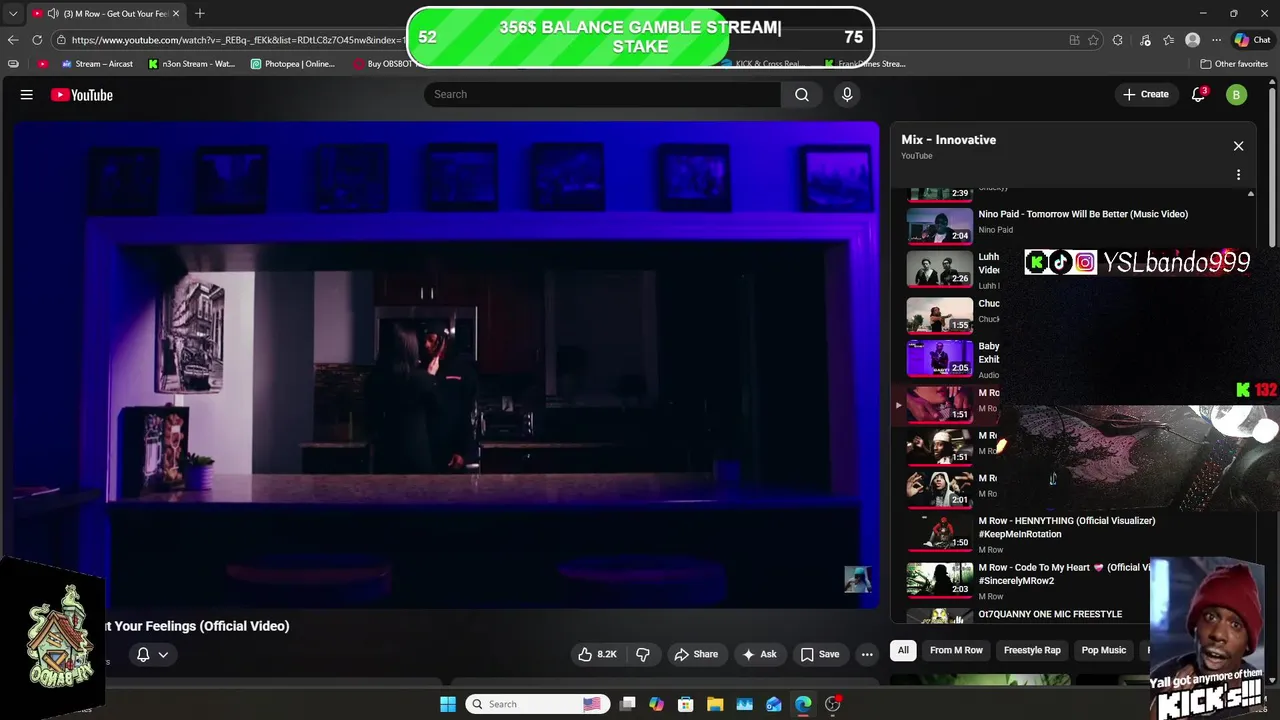Open the Photopea Online bookmark

293,64
